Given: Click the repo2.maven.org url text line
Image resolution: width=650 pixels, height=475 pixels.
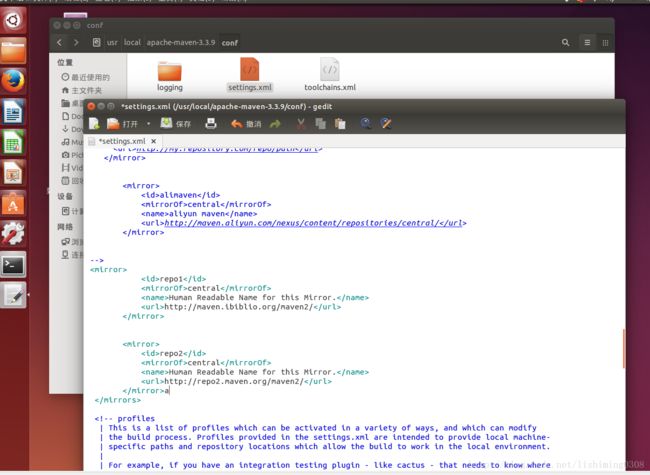Looking at the screenshot, I should tap(236, 381).
